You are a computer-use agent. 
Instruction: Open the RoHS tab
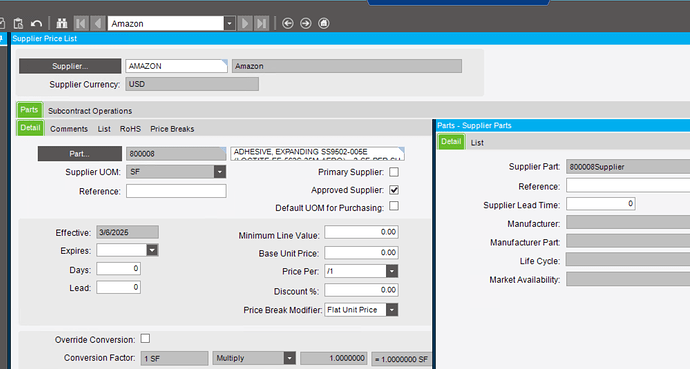point(130,129)
